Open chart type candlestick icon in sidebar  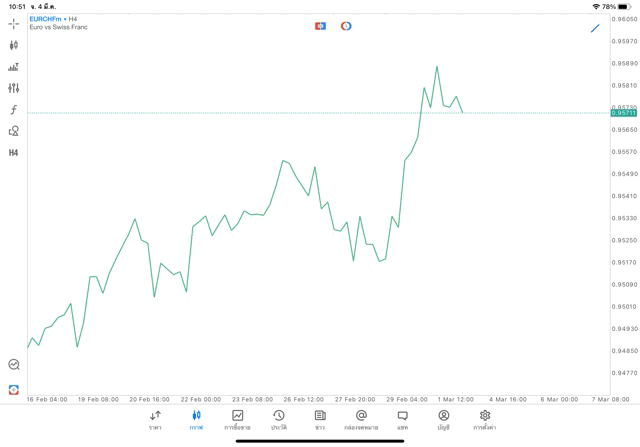click(x=13, y=45)
